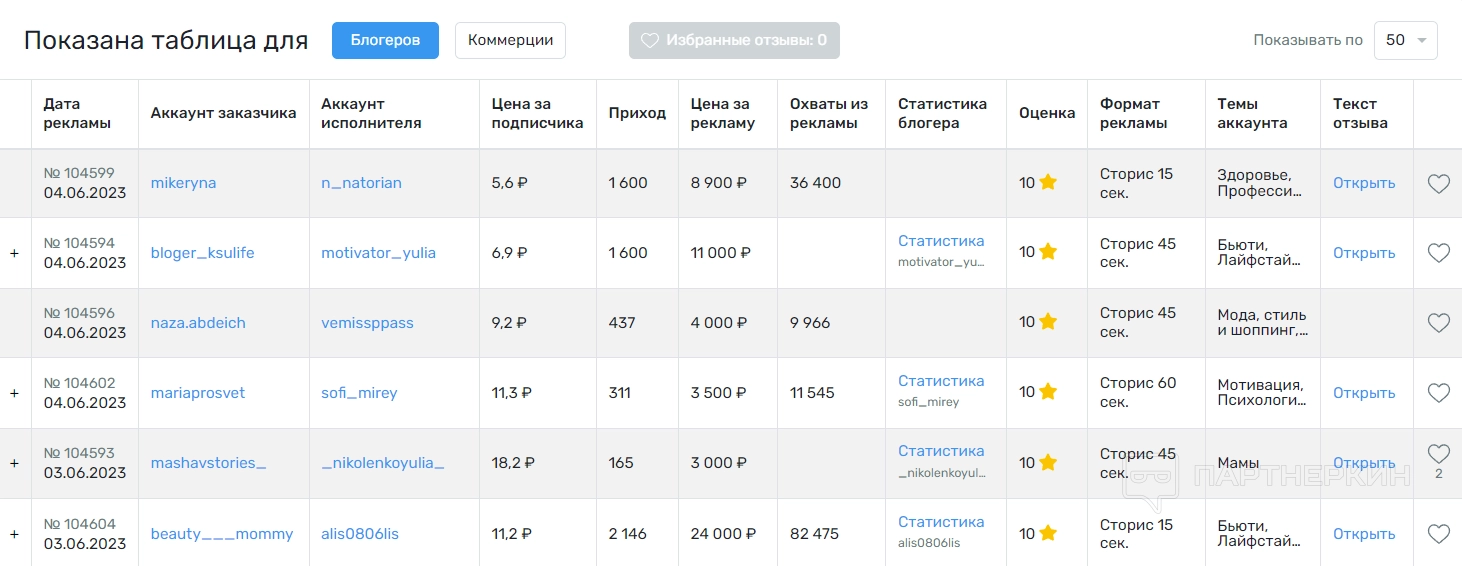Expand the bloger_ksulife row with plus
The image size is (1462, 566).
coord(14,253)
